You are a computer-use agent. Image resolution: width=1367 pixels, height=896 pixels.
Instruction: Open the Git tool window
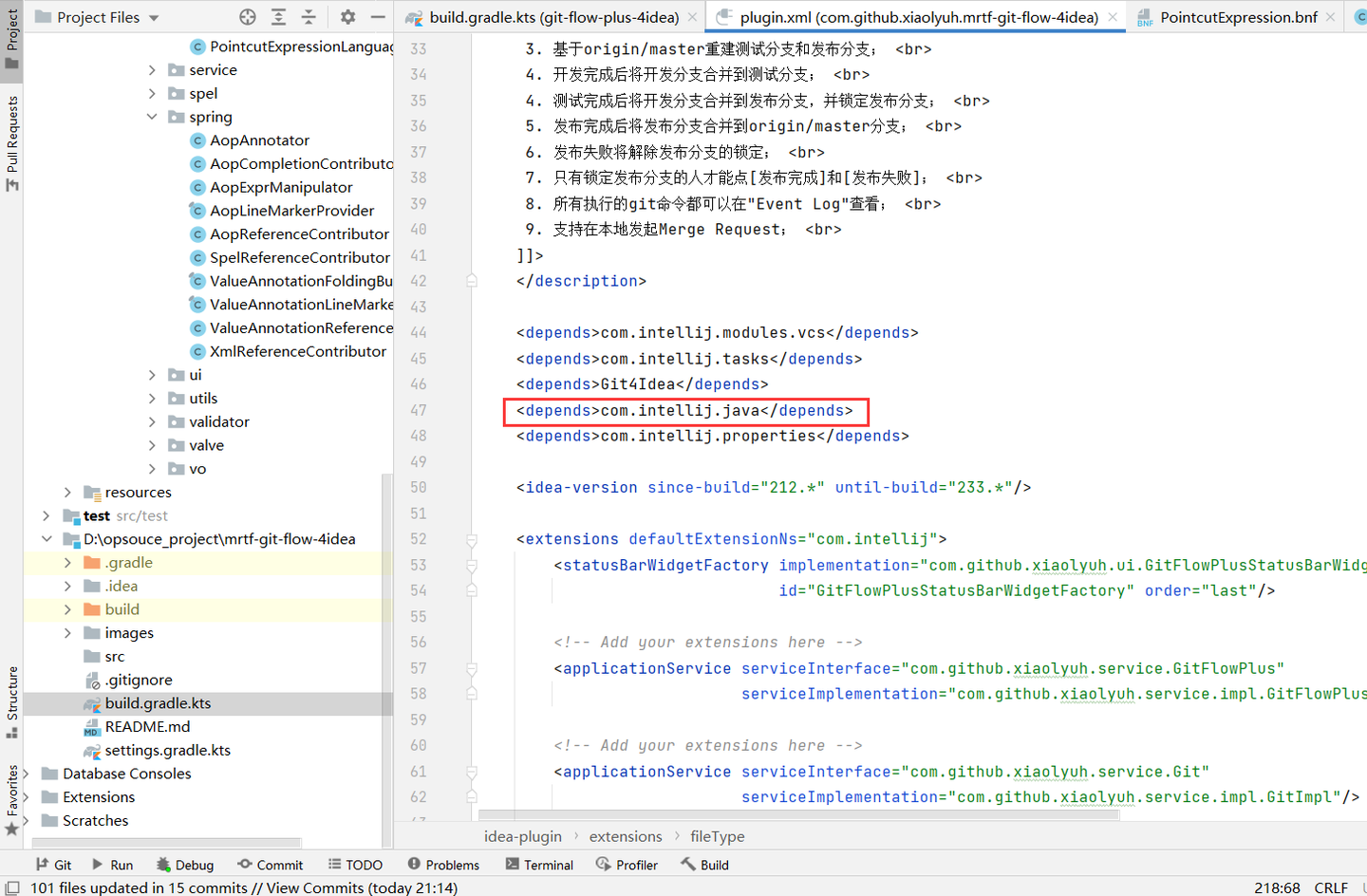coord(54,864)
